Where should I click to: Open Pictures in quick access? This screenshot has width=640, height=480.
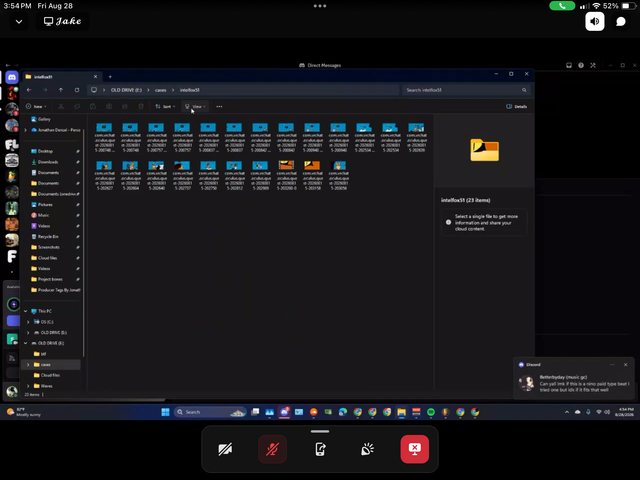coord(45,204)
